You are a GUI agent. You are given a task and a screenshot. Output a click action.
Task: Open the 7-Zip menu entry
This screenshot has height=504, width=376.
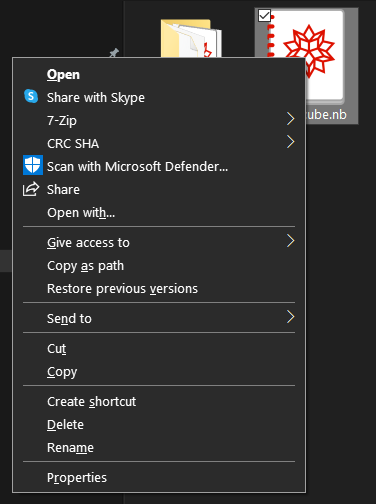point(159,121)
